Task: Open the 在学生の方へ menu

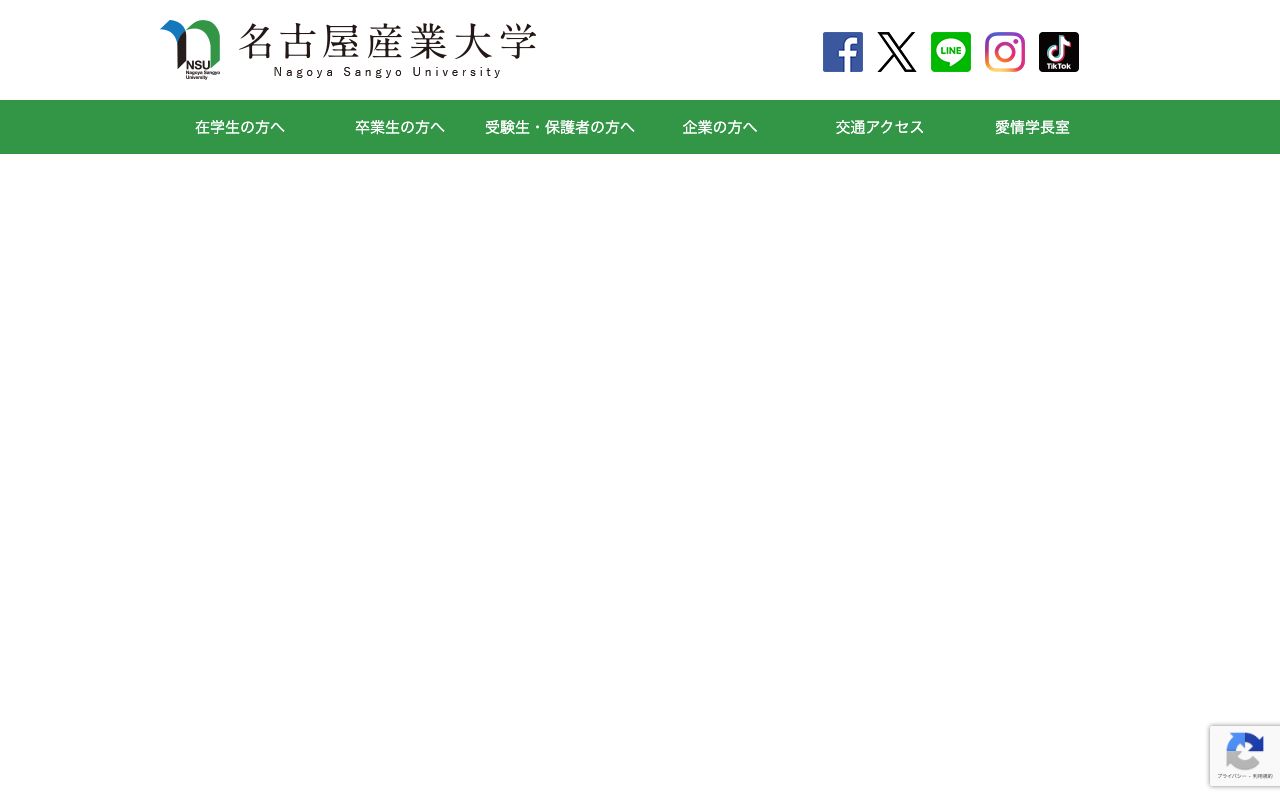Action: [x=240, y=127]
